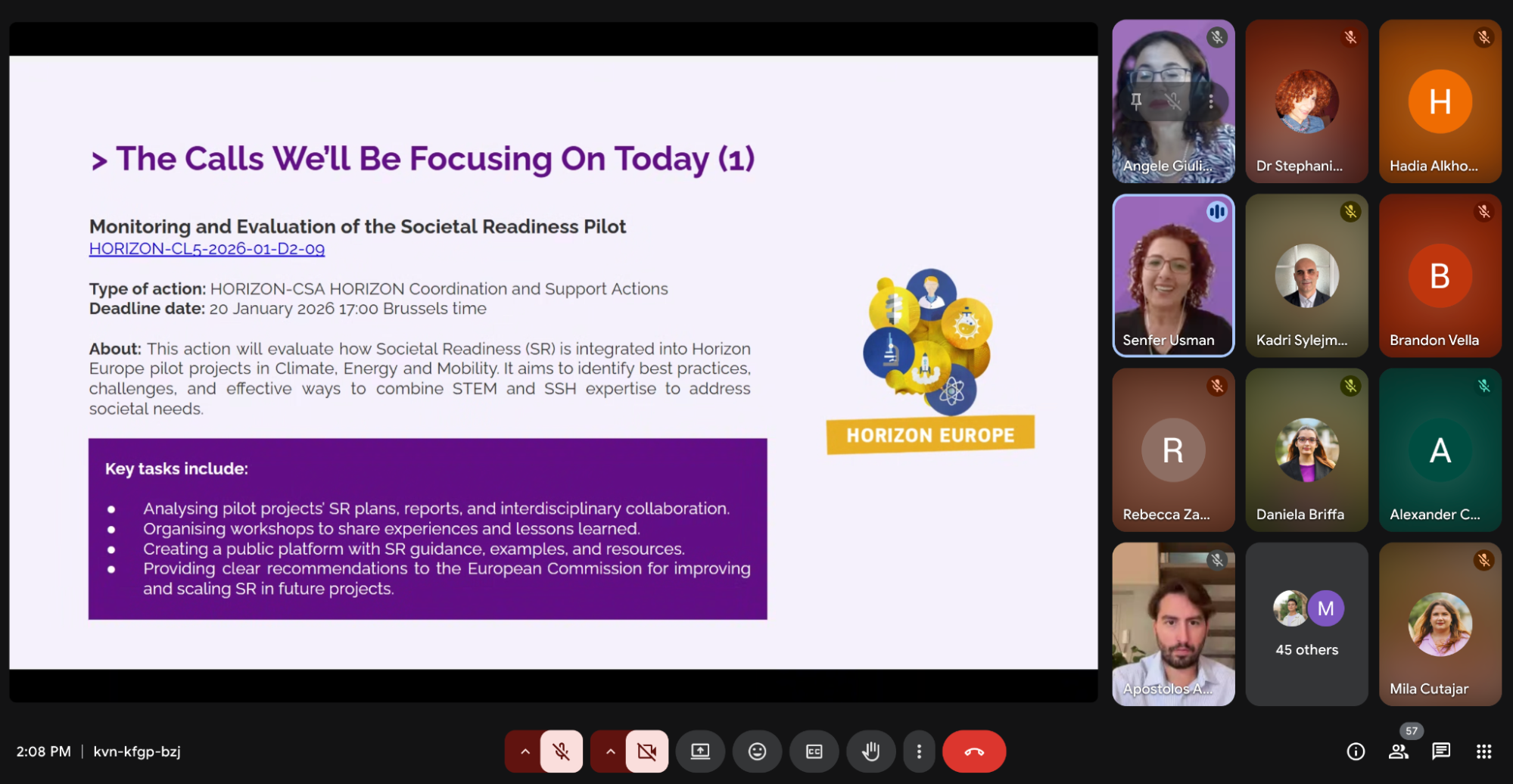Open options menu on Angele Giuli's tile
1513x784 pixels.
pyautogui.click(x=1211, y=101)
